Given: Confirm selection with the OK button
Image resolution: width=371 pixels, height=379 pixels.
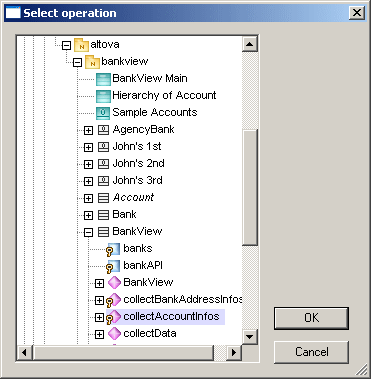Looking at the screenshot, I should (x=311, y=318).
